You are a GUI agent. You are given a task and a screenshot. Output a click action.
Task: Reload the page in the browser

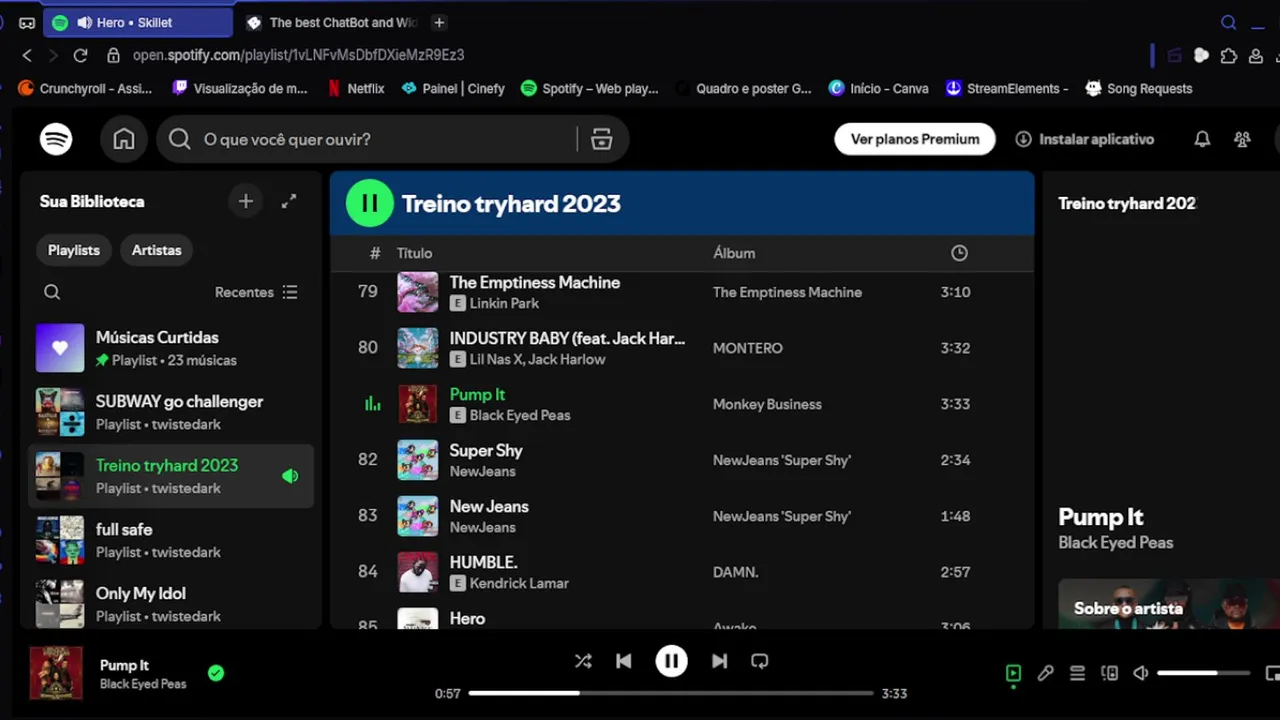81,55
